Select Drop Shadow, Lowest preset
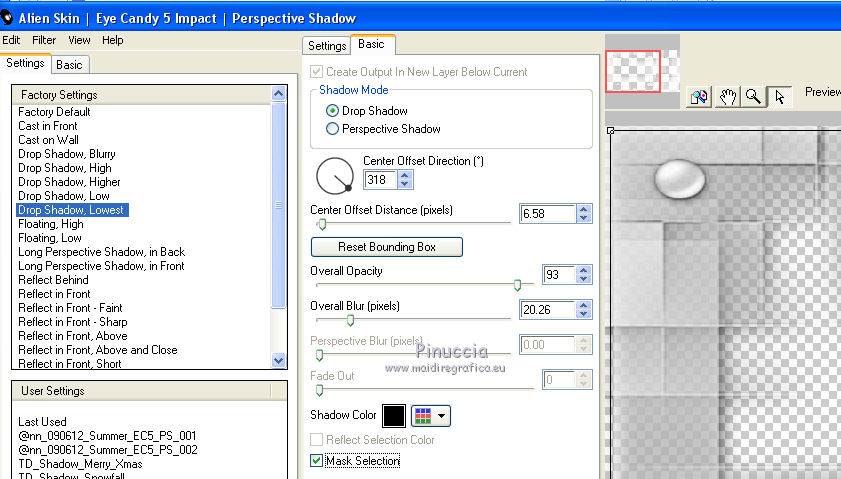The image size is (841, 479). (x=72, y=210)
